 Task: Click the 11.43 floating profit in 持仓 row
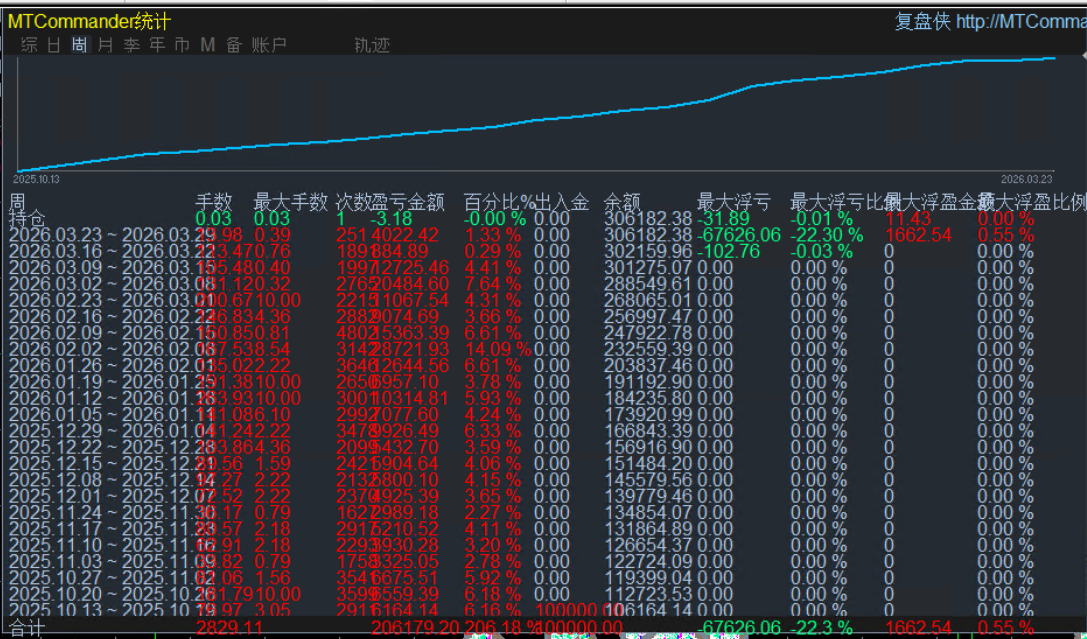click(908, 218)
